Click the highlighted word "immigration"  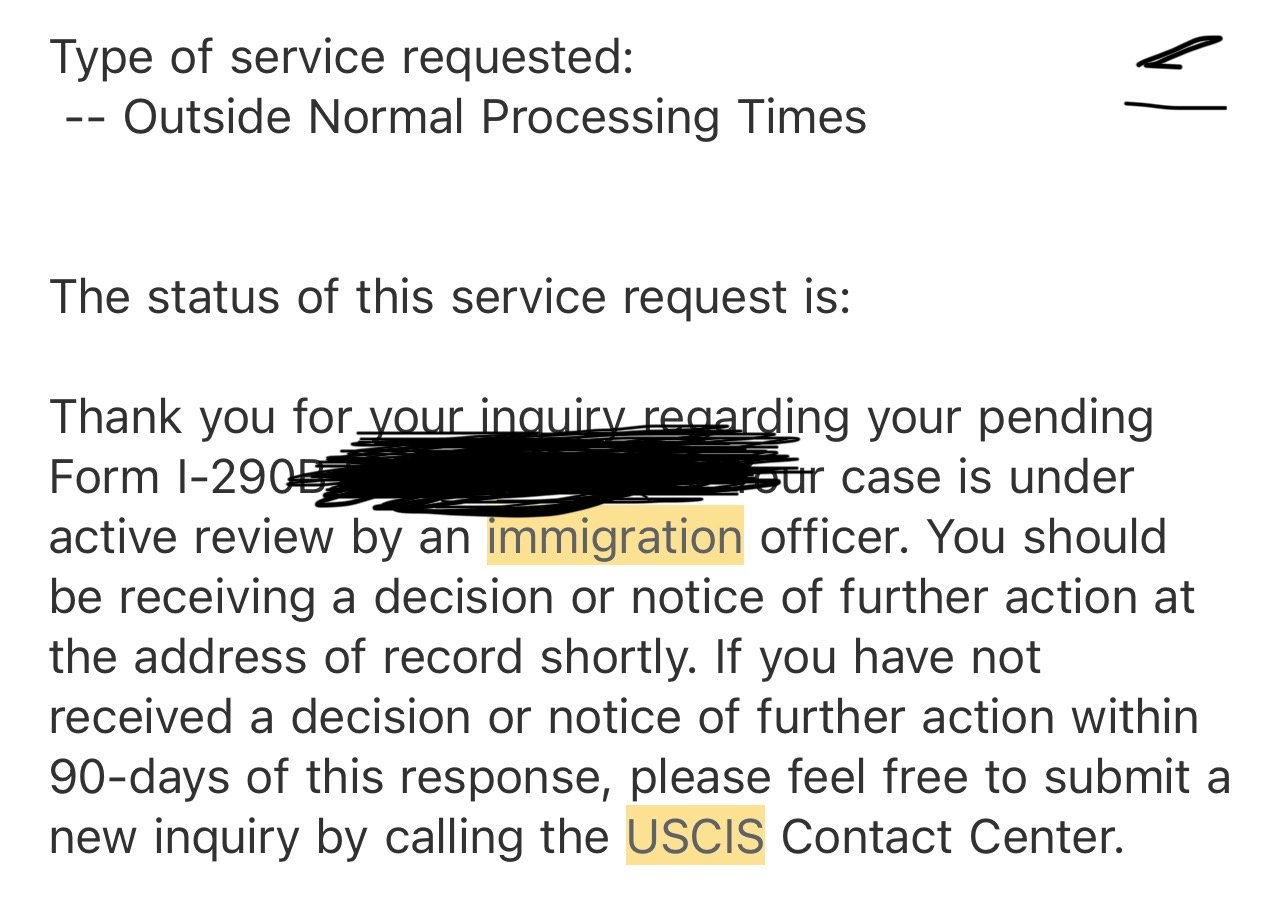coord(615,536)
